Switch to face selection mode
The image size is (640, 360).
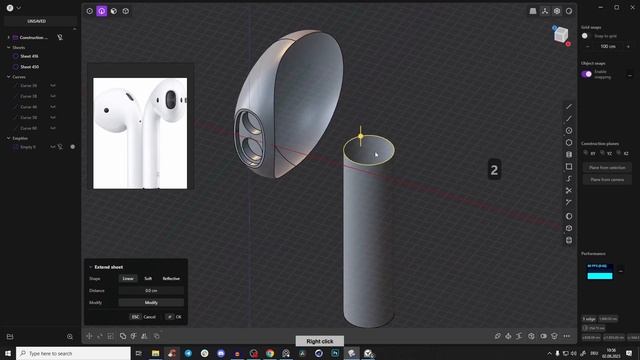coord(114,11)
